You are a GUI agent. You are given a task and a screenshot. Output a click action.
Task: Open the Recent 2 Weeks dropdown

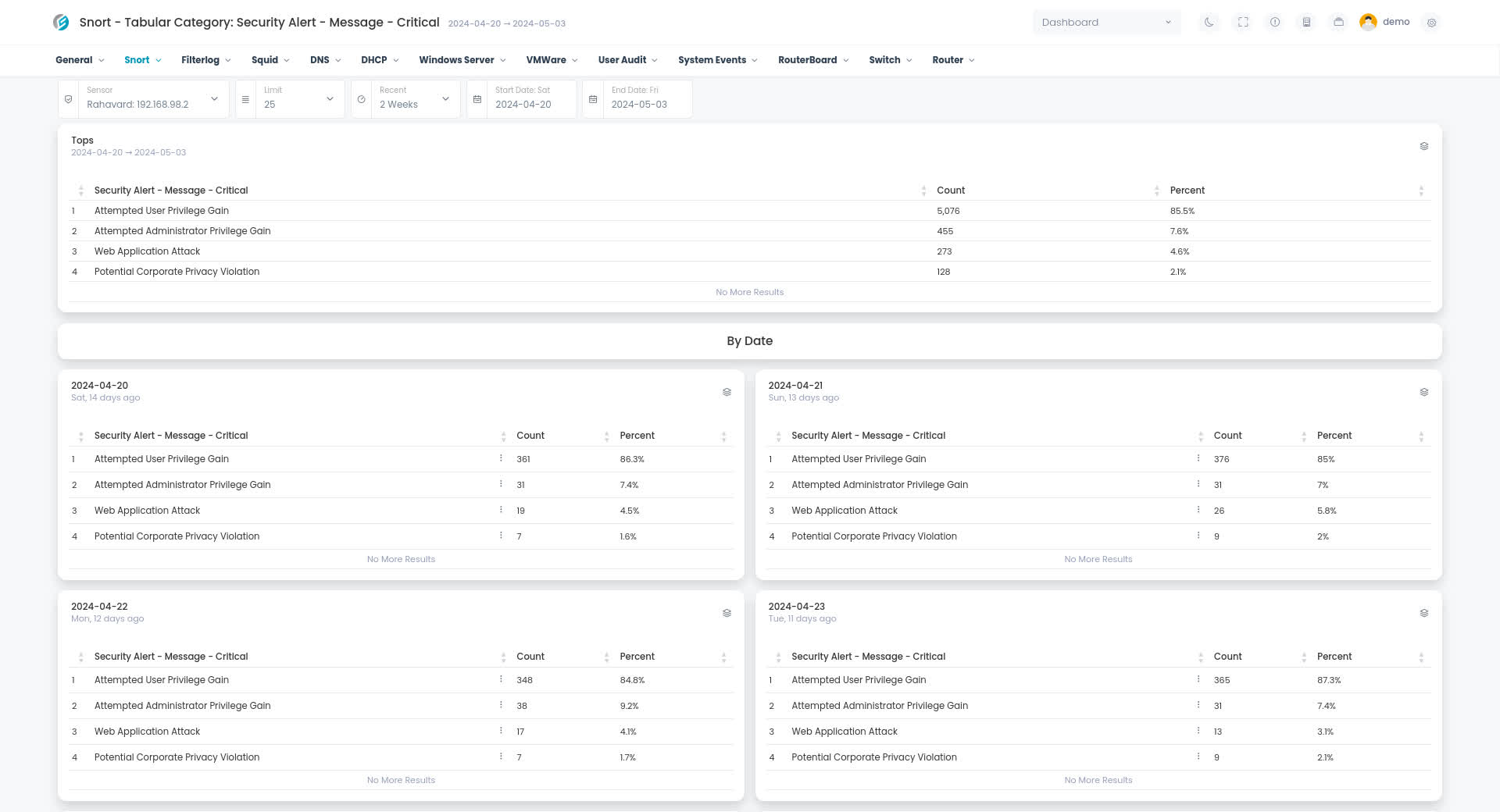416,99
